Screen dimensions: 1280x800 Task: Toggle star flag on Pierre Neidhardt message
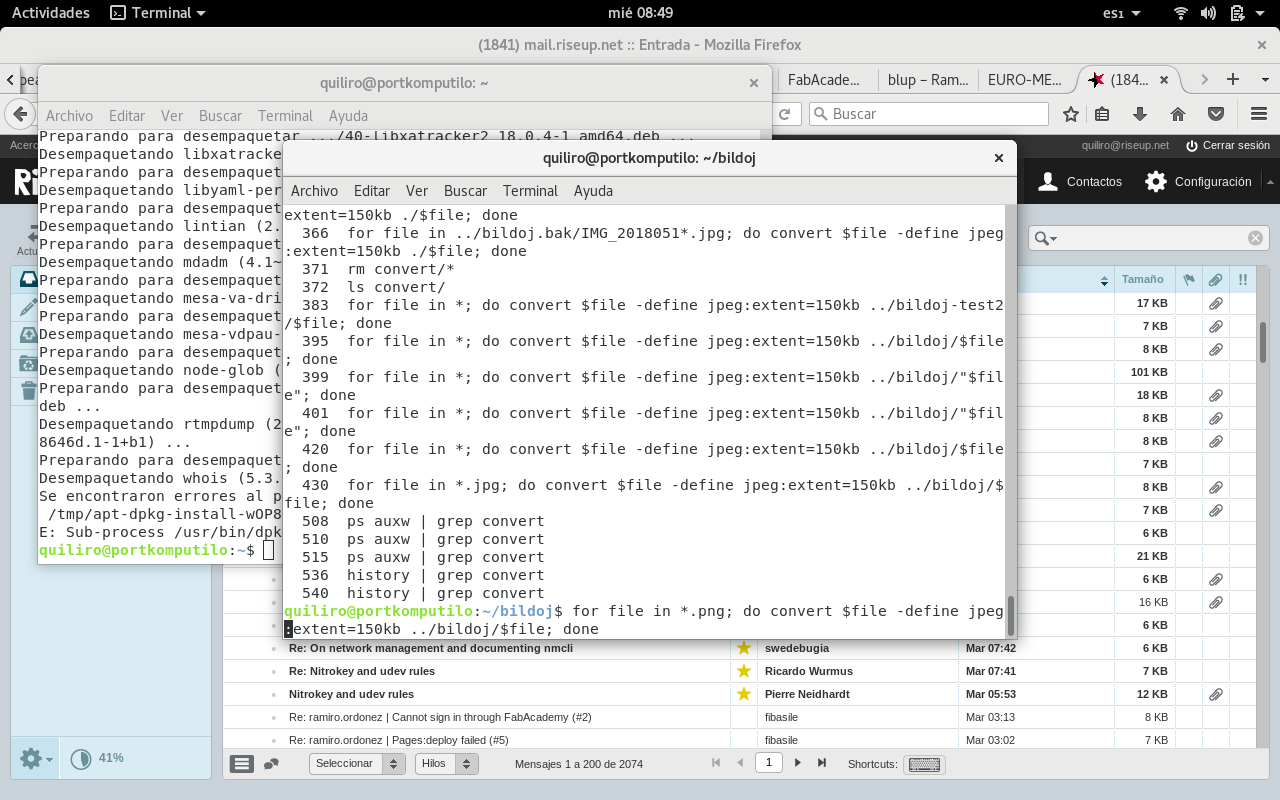[743, 694]
